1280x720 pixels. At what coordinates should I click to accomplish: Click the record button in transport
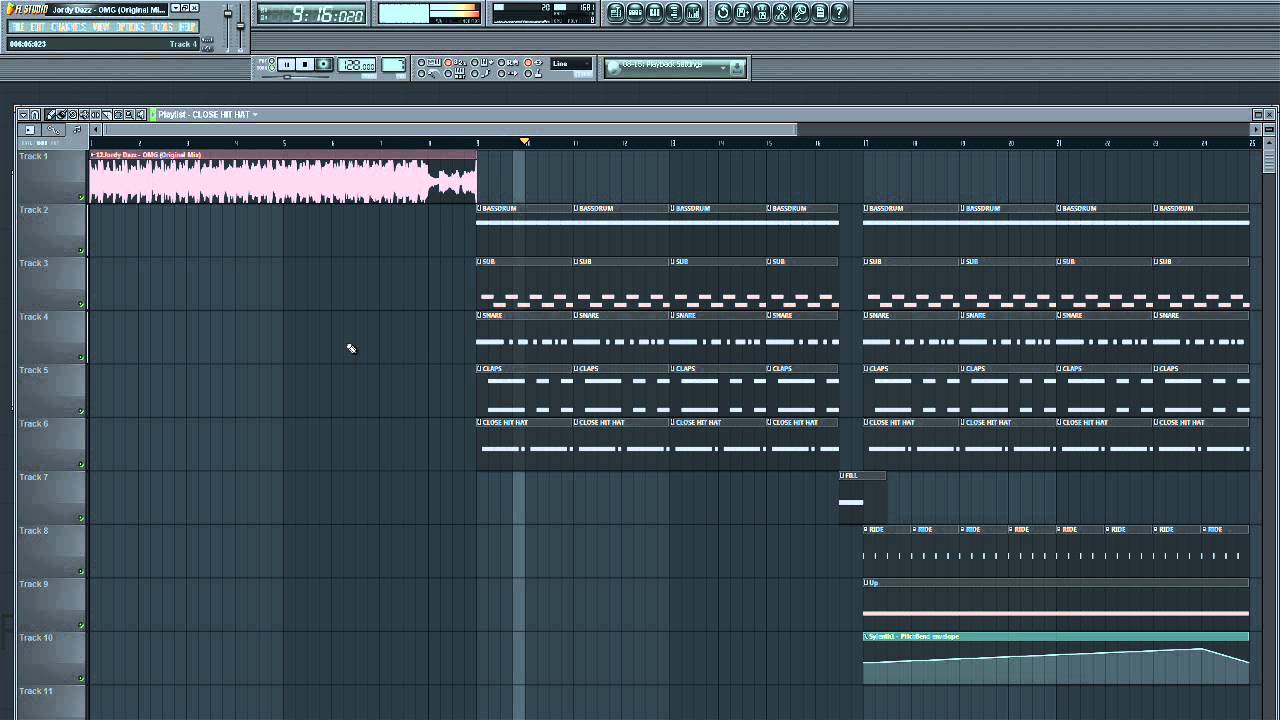[x=323, y=64]
